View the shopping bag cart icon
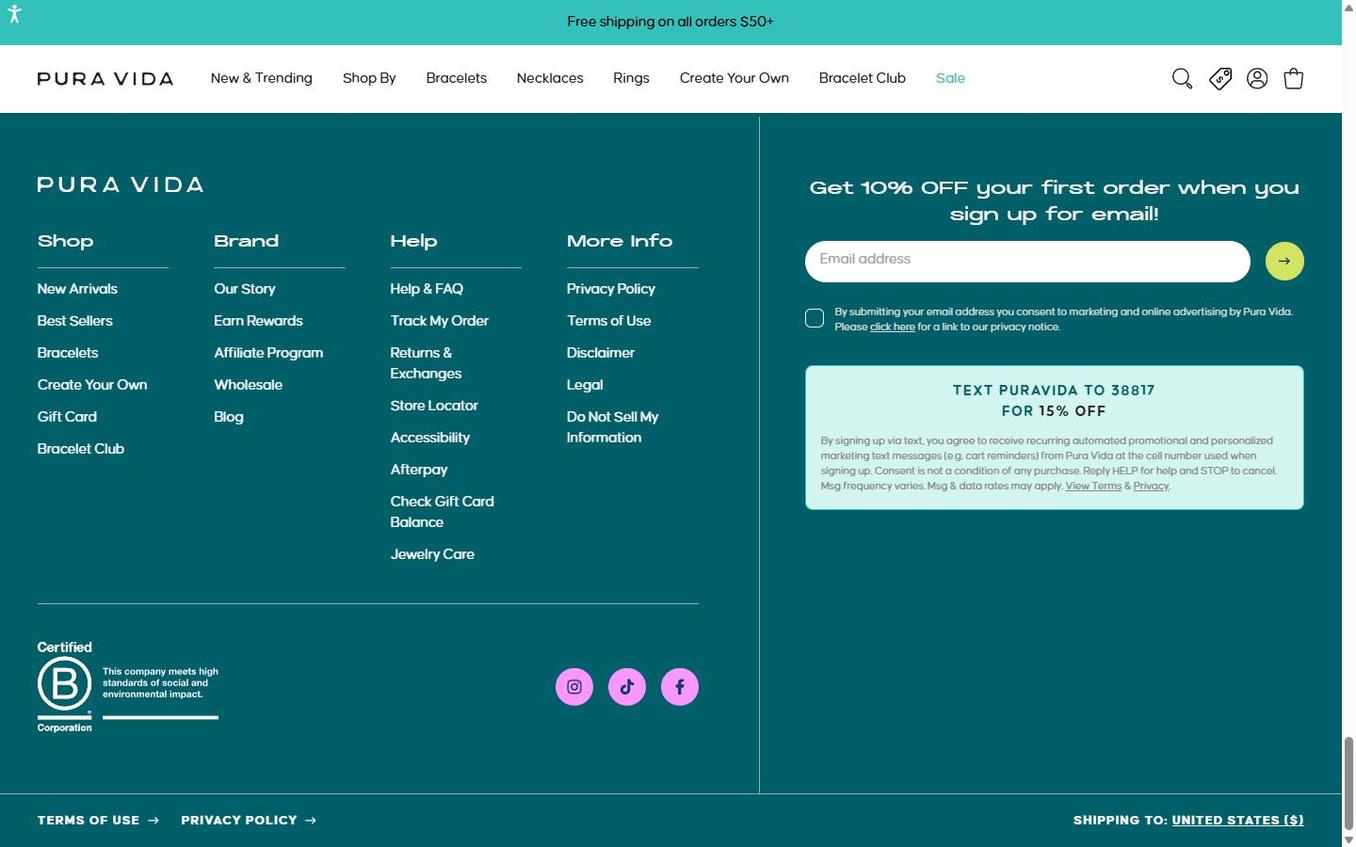 [1293, 78]
